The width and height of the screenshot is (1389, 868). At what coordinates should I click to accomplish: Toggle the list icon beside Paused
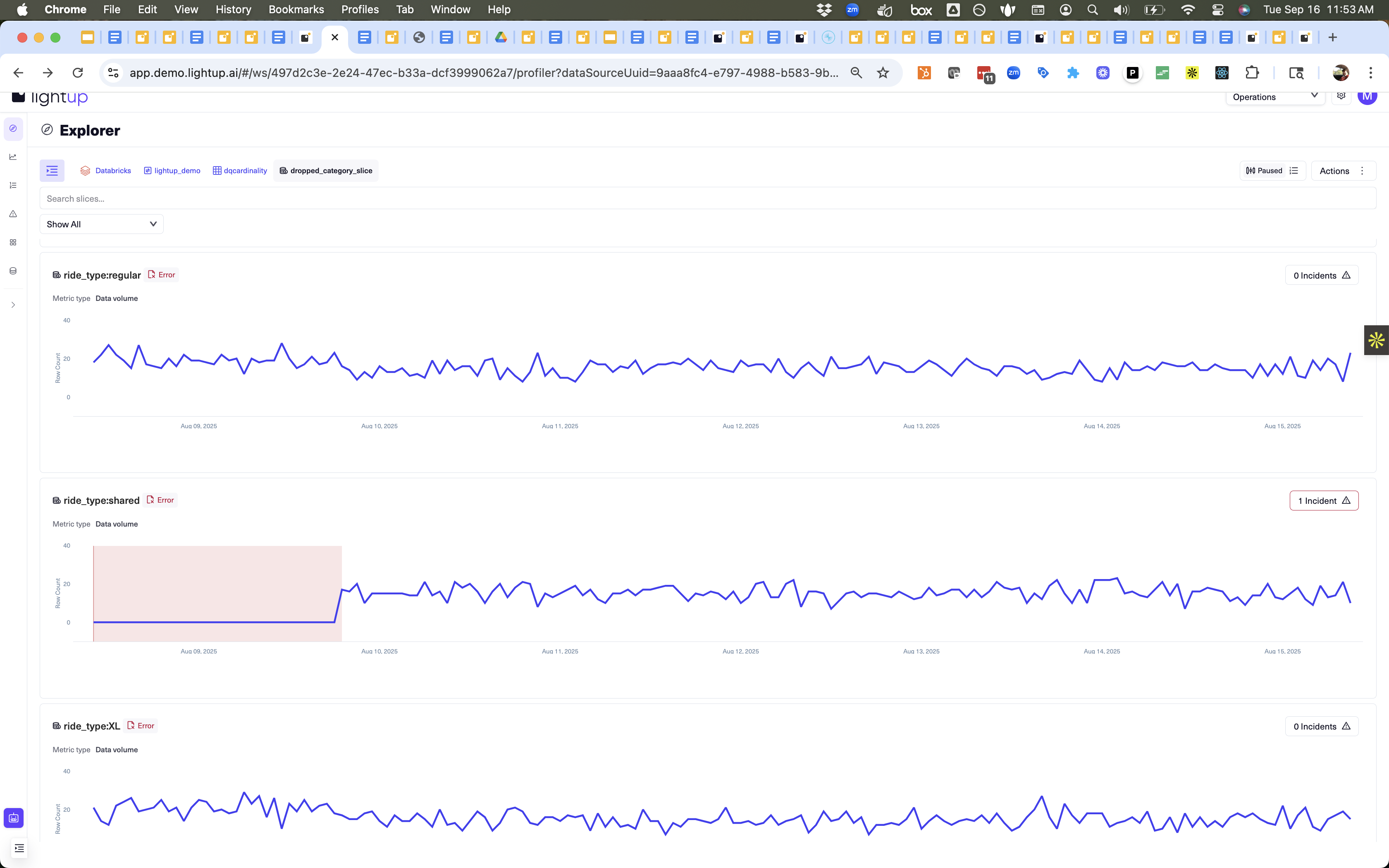(1294, 170)
